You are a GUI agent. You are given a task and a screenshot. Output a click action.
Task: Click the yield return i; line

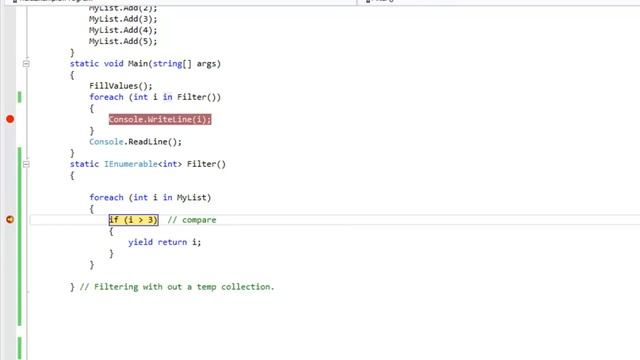164,242
